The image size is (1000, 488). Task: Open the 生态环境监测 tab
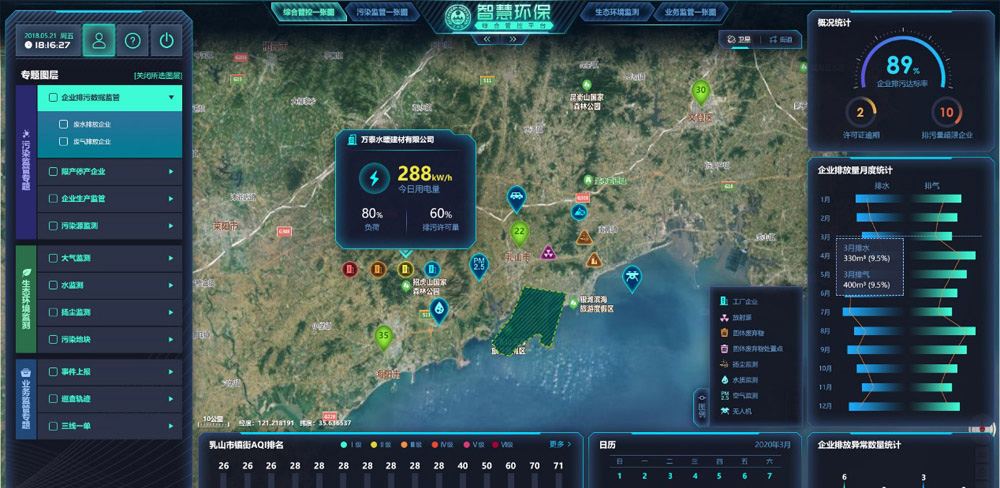pos(617,12)
